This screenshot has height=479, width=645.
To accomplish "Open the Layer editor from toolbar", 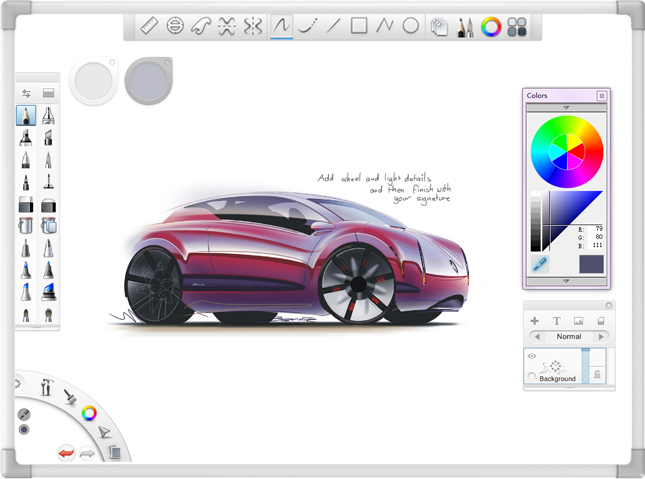I will 439,27.
